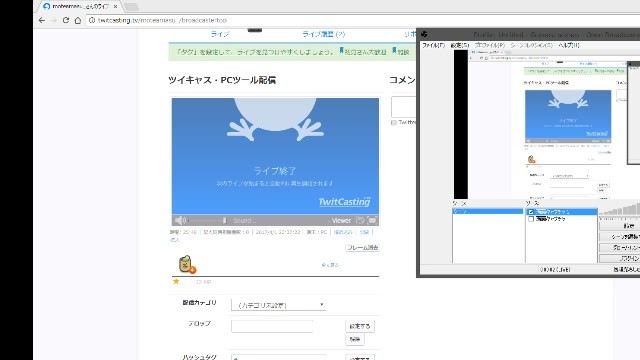
Task: Click the player popout icon beside Viewer
Action: point(360,220)
